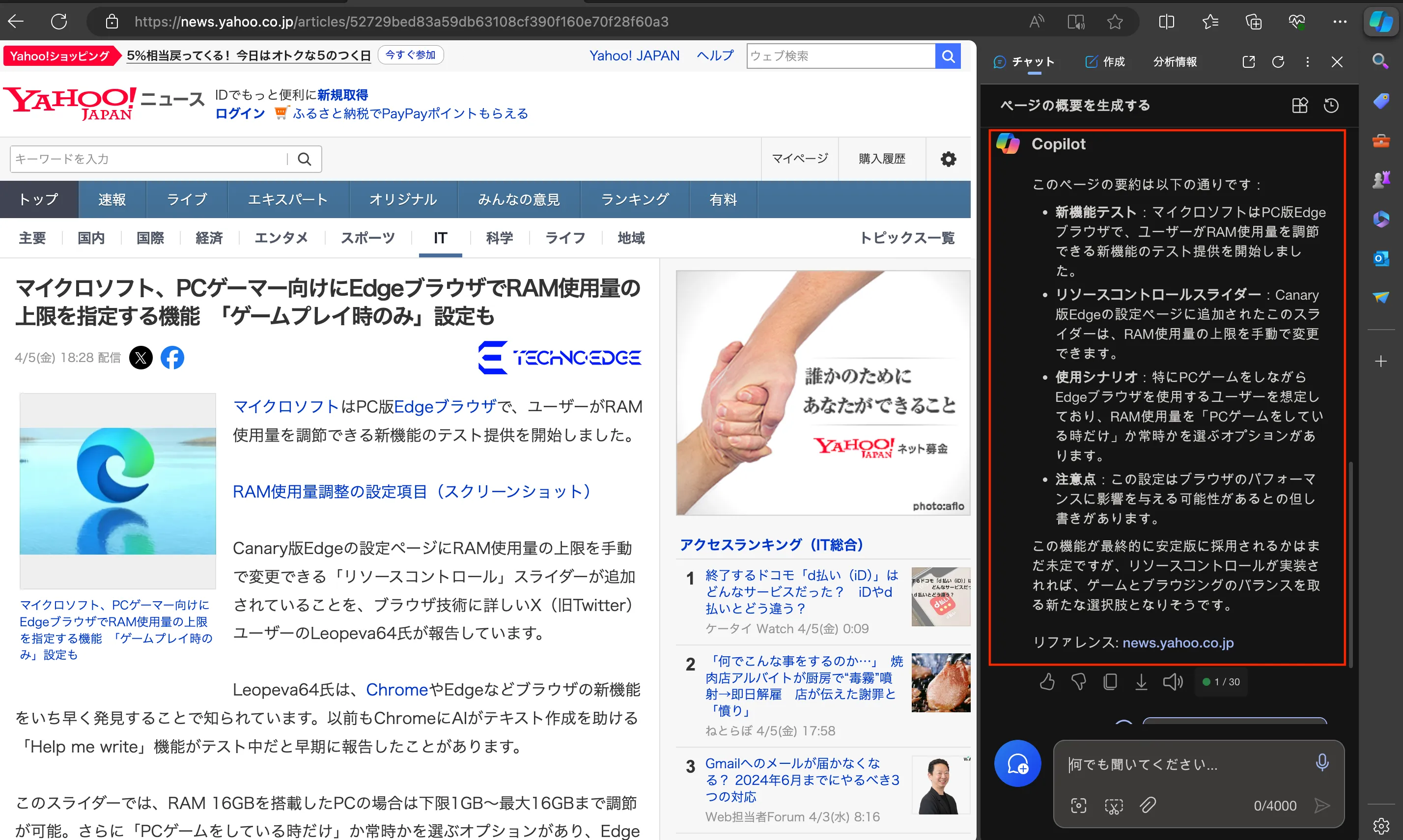Reload the page with the refresh icon
1403x840 pixels.
point(59,22)
